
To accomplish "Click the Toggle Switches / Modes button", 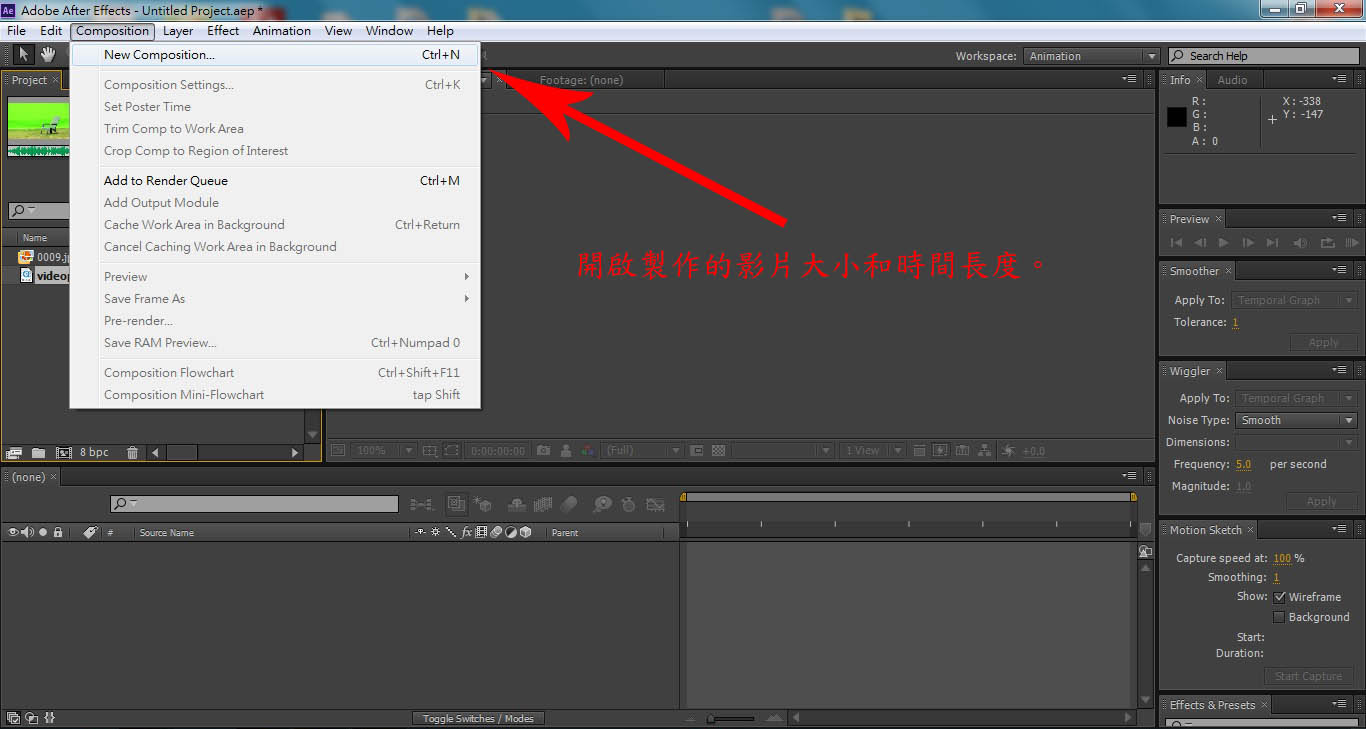I will (478, 718).
